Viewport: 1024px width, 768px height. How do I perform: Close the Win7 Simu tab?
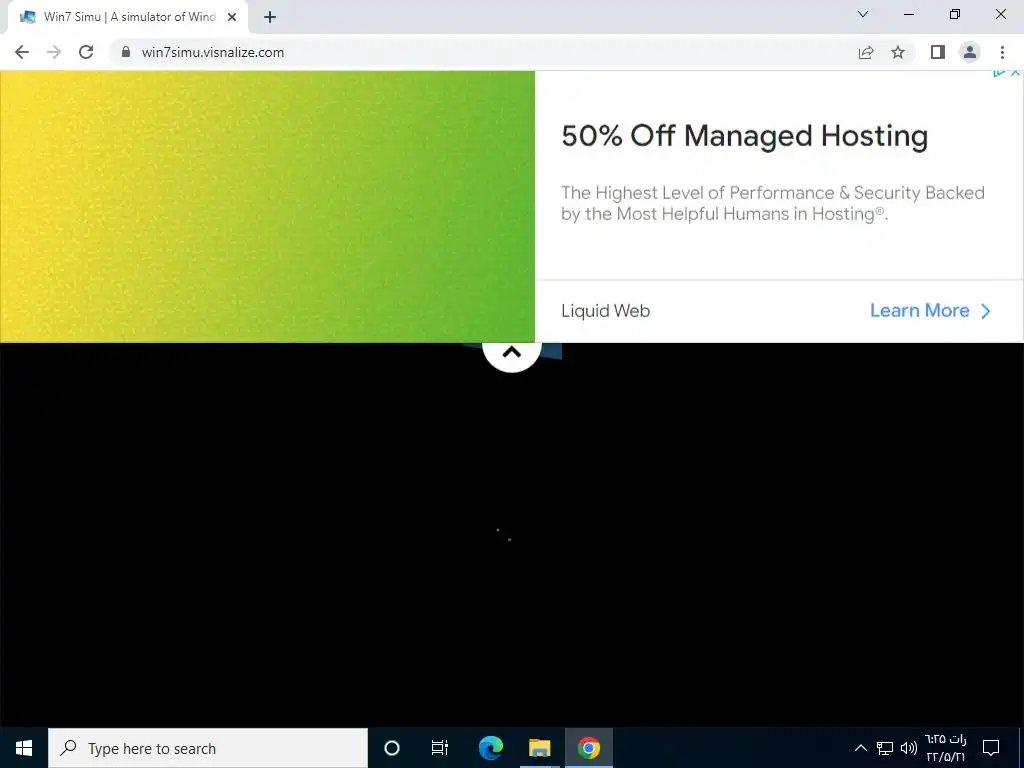point(232,17)
